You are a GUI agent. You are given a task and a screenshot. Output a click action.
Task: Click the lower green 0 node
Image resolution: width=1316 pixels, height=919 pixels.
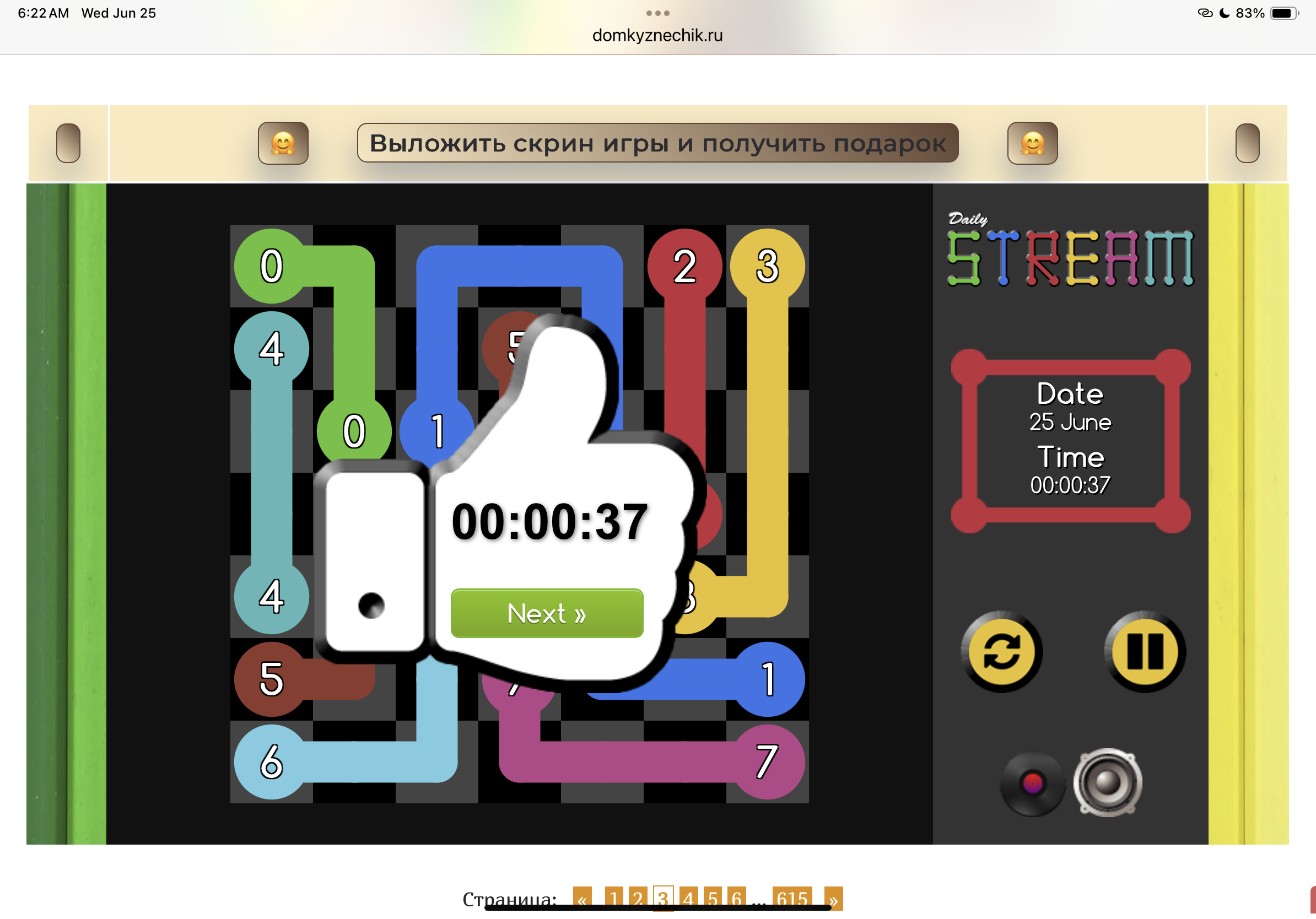pyautogui.click(x=354, y=431)
